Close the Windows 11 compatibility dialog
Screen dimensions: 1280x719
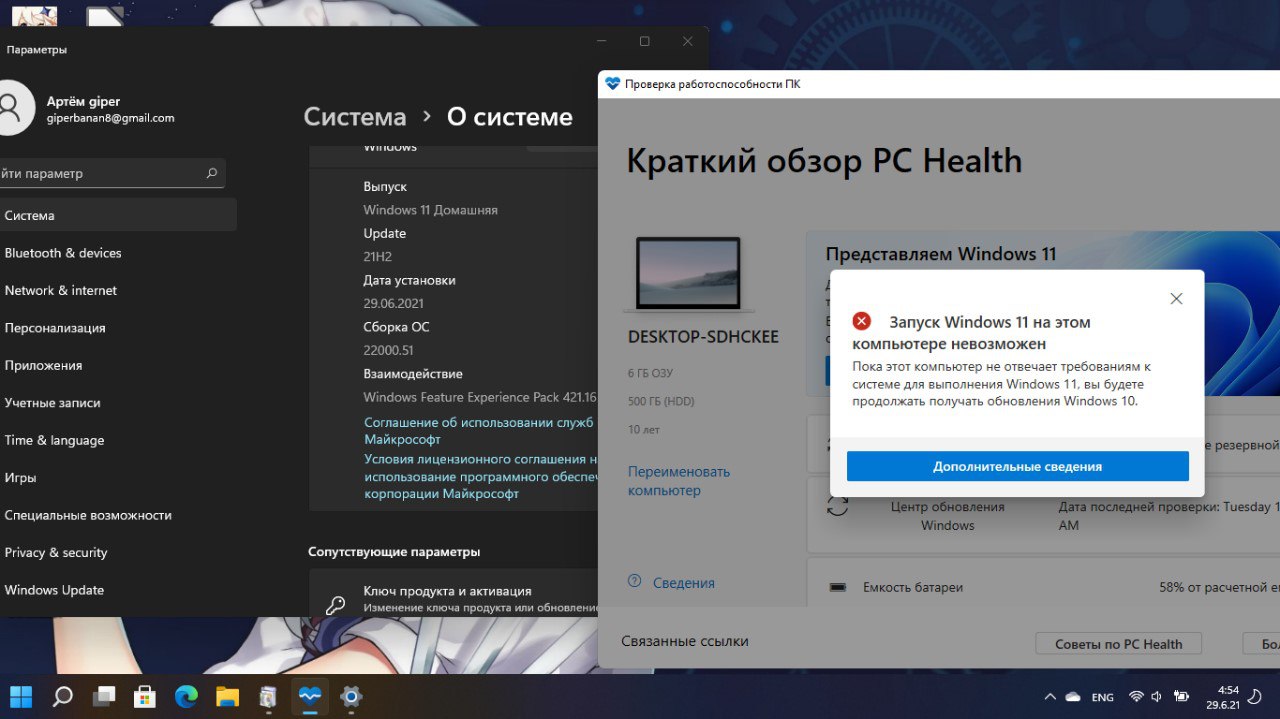(x=1176, y=299)
